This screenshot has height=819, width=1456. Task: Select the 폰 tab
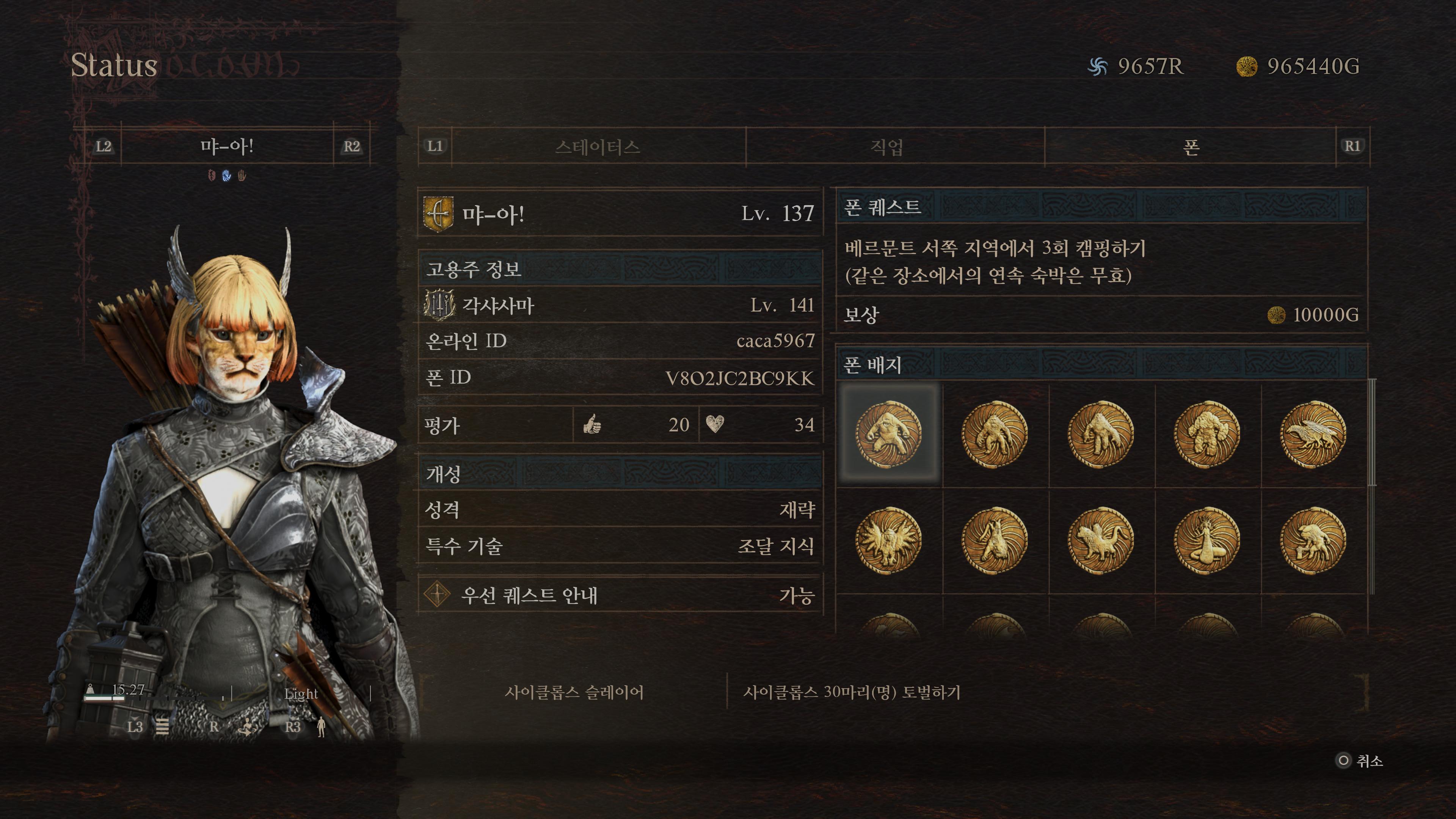[x=1190, y=147]
